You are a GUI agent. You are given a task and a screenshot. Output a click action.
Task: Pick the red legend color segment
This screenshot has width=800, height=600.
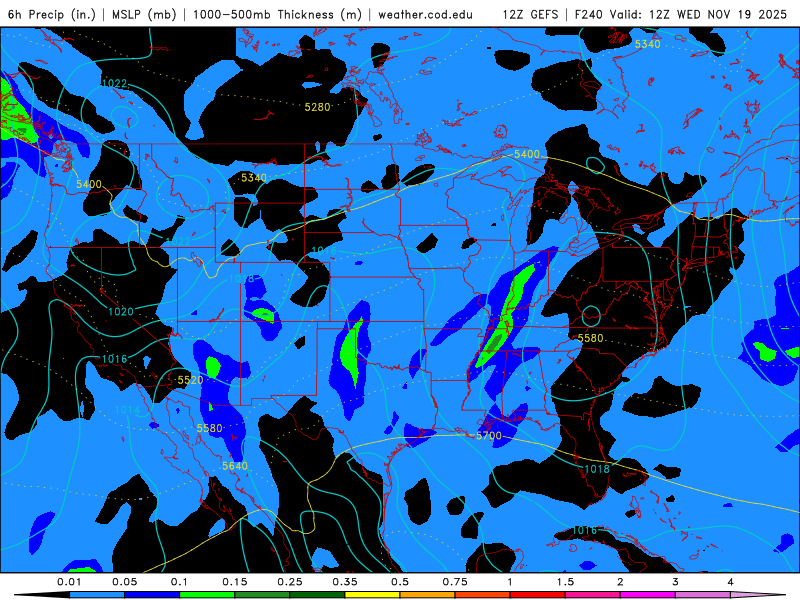538,595
